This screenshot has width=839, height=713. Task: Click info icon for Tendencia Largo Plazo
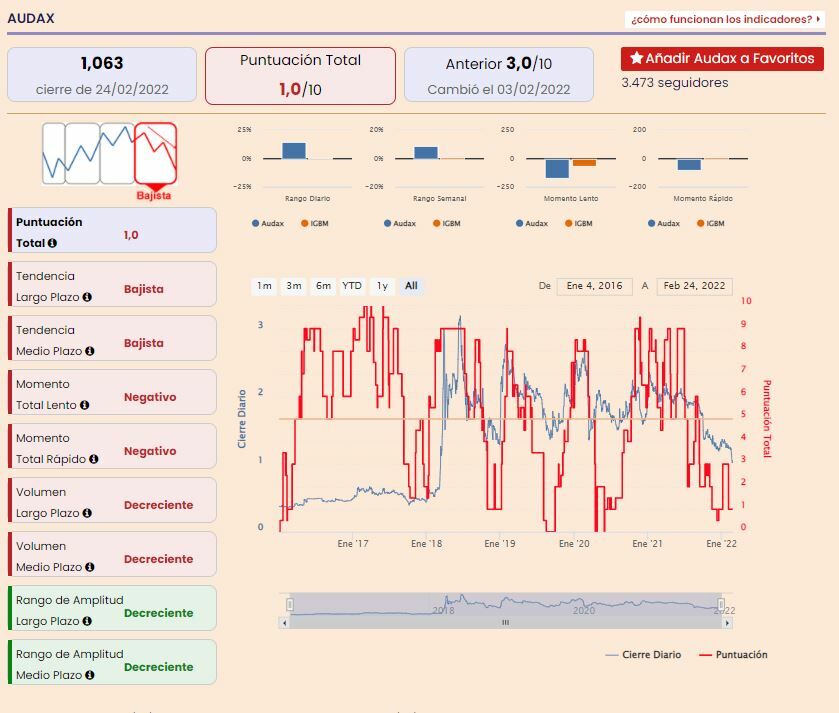point(87,297)
